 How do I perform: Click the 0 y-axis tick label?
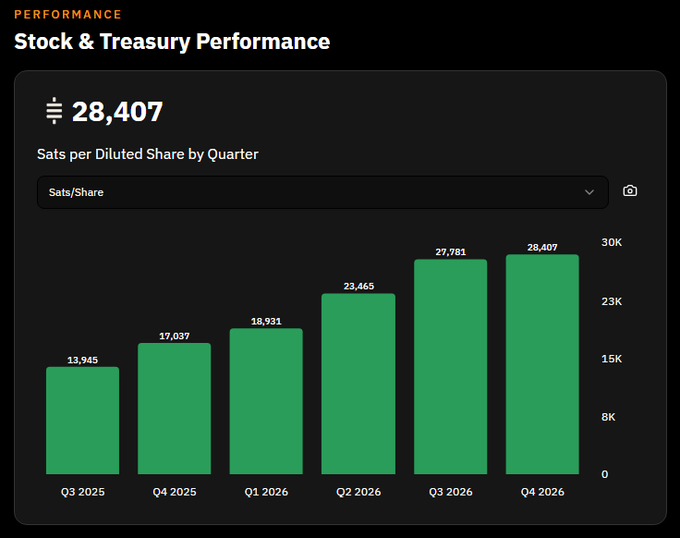pyautogui.click(x=605, y=474)
